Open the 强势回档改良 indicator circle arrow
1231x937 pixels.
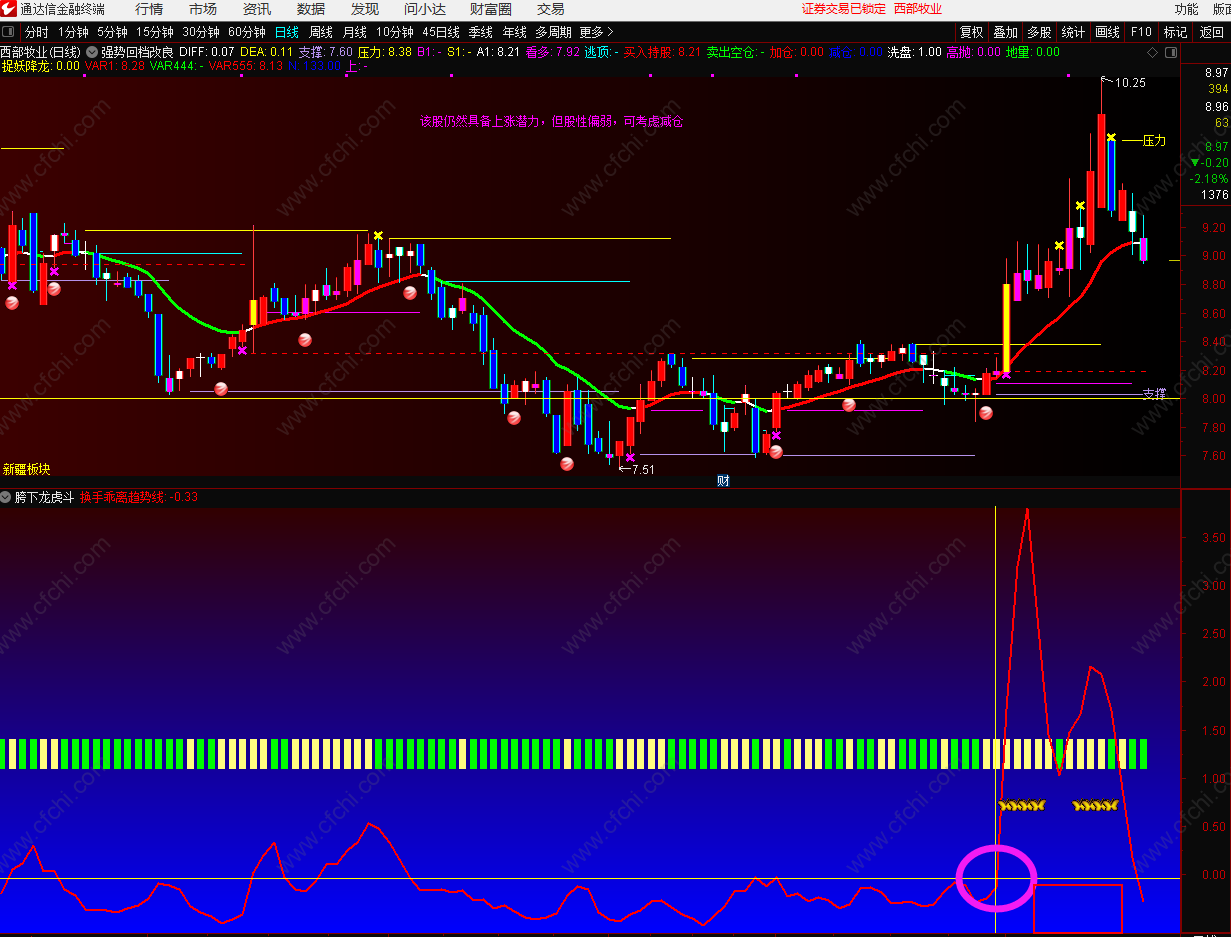(x=93, y=52)
